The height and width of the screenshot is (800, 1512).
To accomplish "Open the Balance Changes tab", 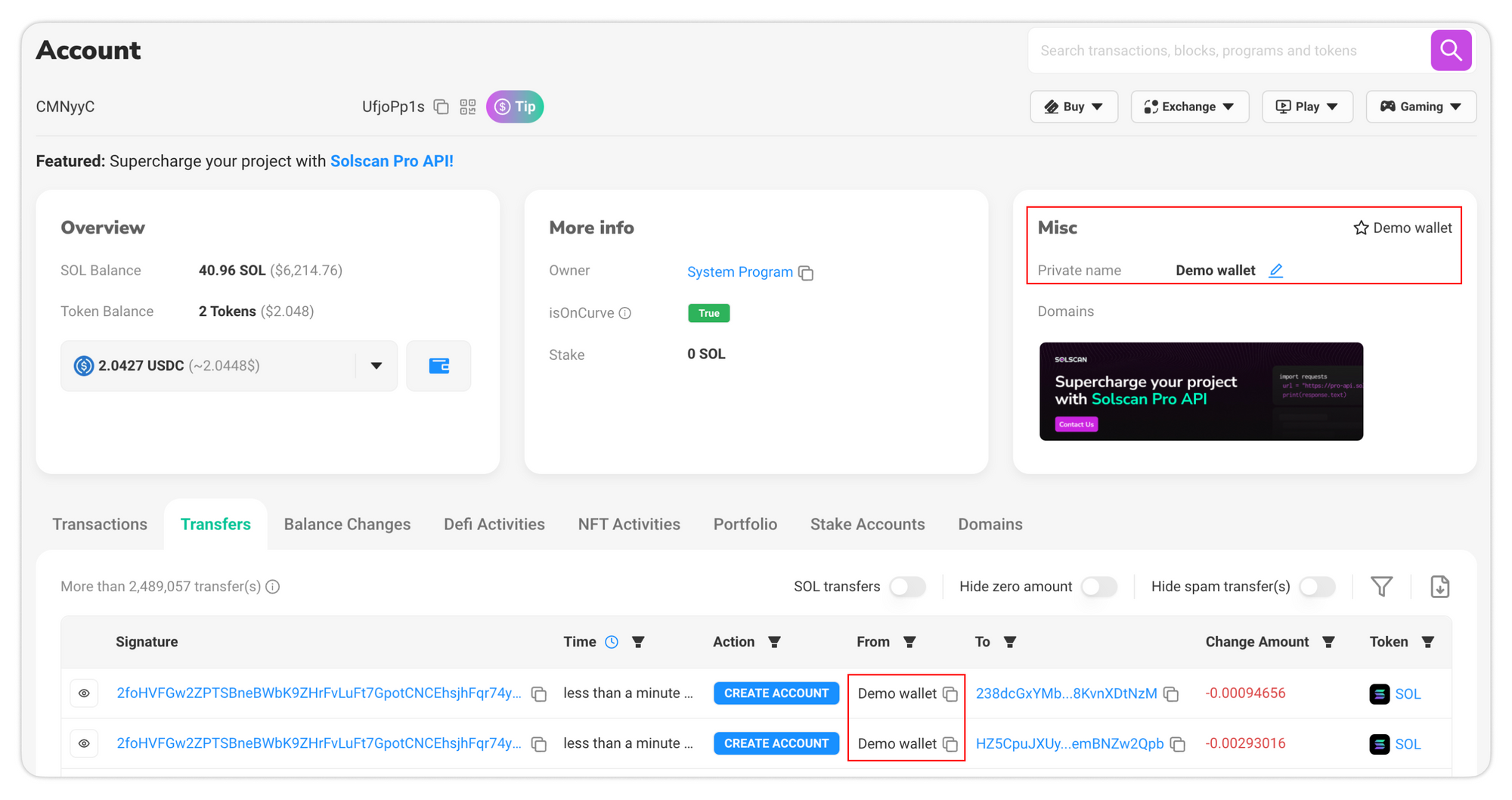I will click(x=347, y=524).
